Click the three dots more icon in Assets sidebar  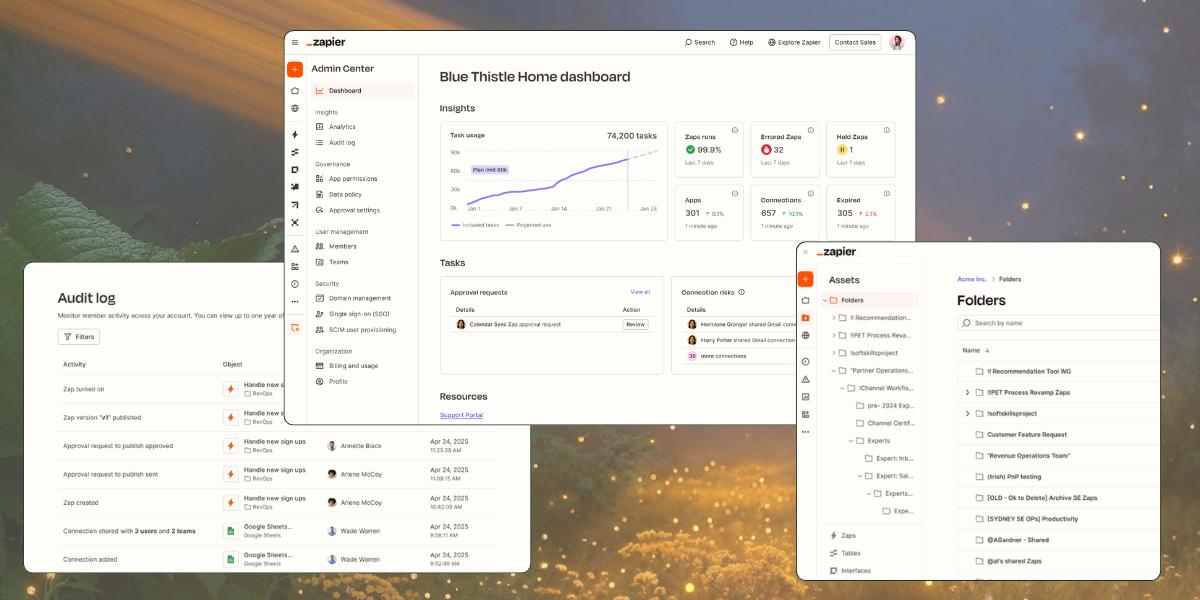pos(806,432)
